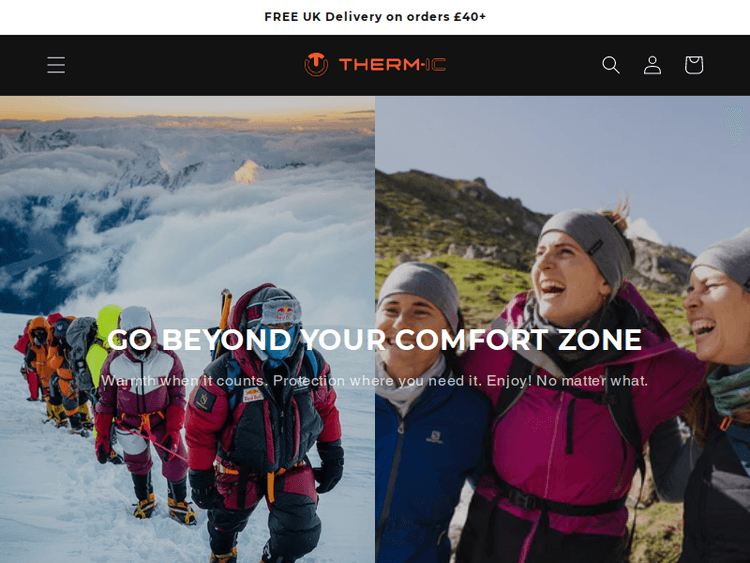Click the orange Therm-ic power symbol logo

coord(316,64)
